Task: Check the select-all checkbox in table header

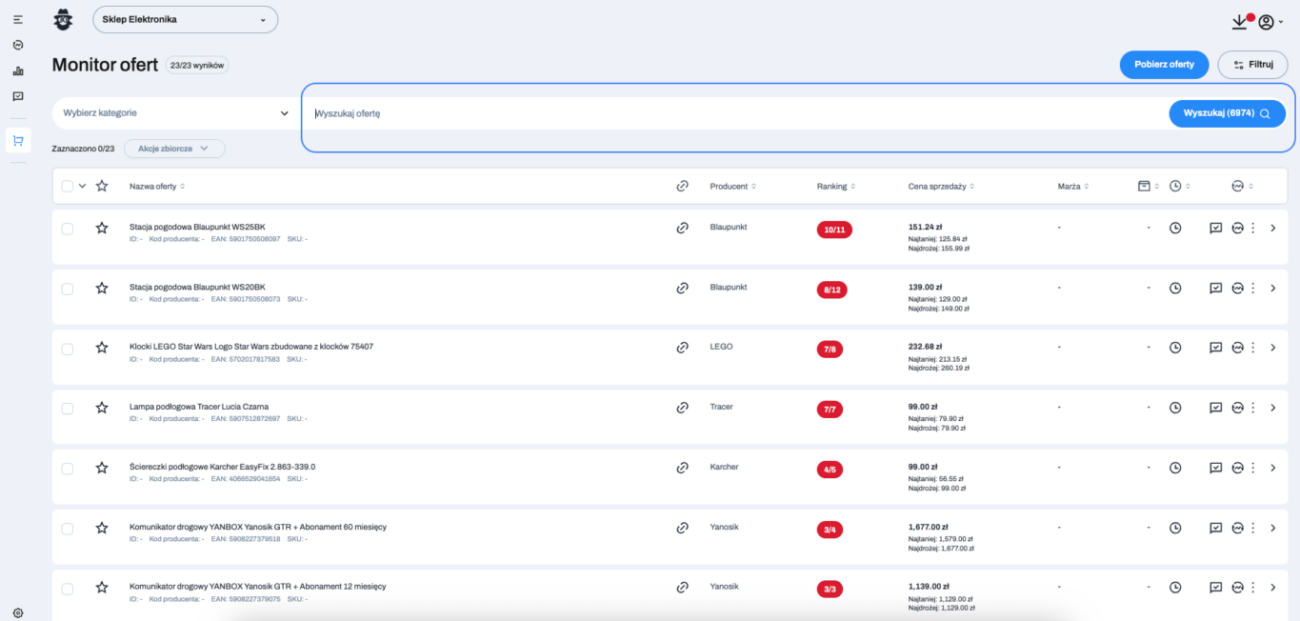Action: click(67, 186)
